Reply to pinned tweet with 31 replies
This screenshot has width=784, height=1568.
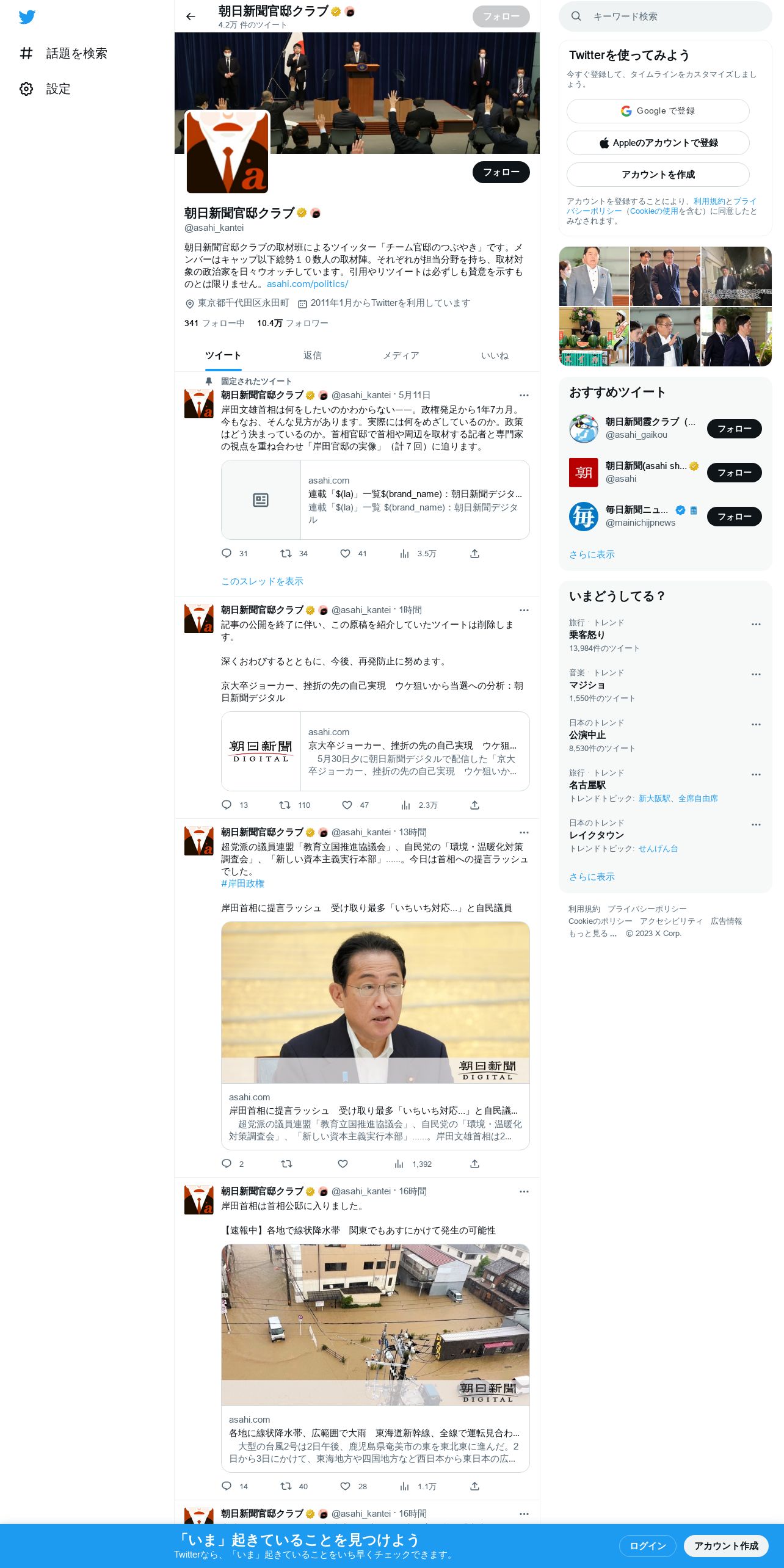pyautogui.click(x=234, y=553)
